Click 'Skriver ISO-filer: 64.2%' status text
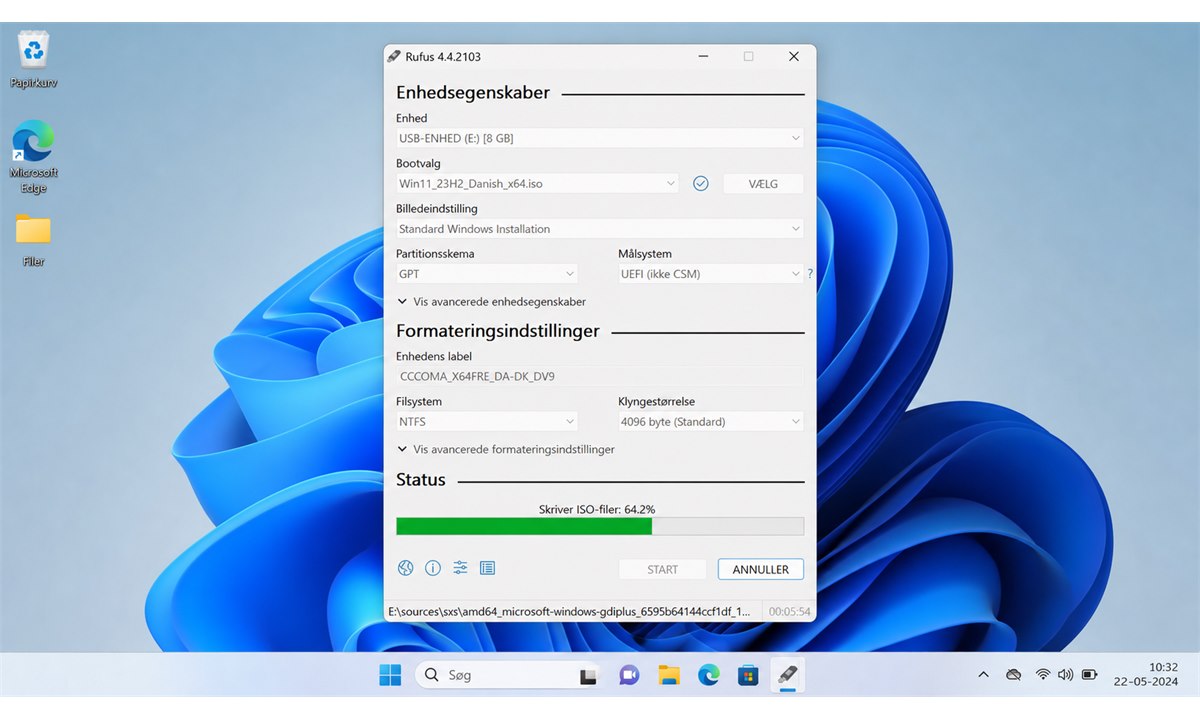 coord(597,509)
